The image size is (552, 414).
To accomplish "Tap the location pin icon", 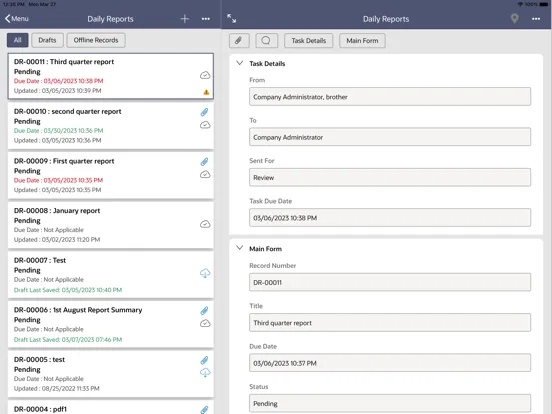I will 514,19.
